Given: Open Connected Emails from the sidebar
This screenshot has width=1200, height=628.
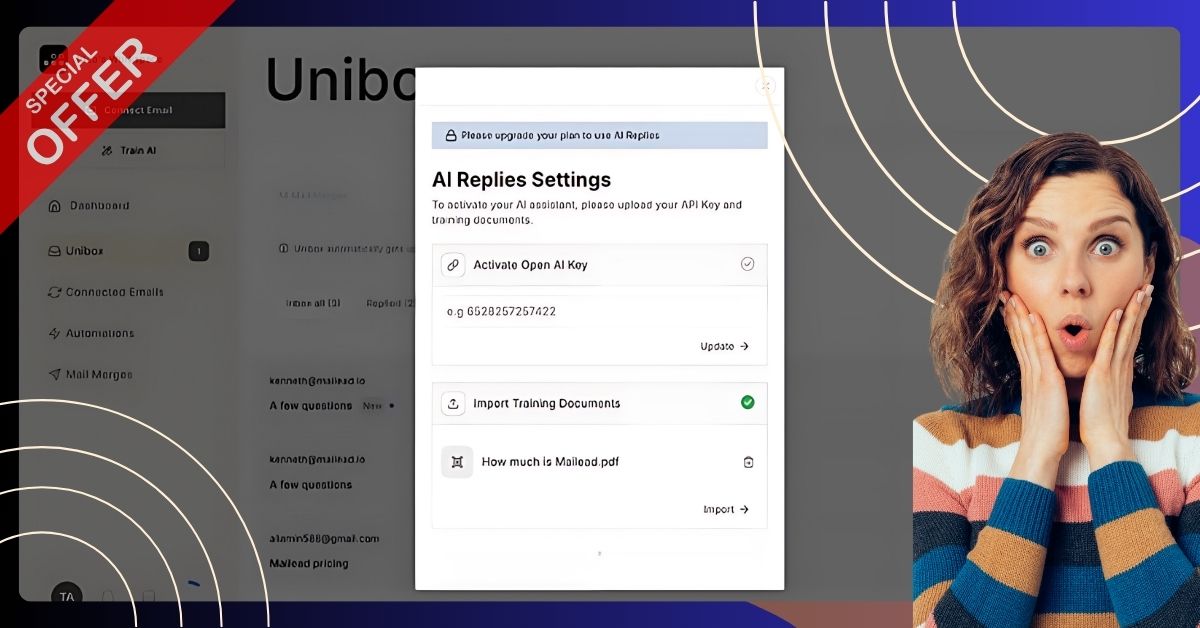Looking at the screenshot, I should pyautogui.click(x=106, y=292).
